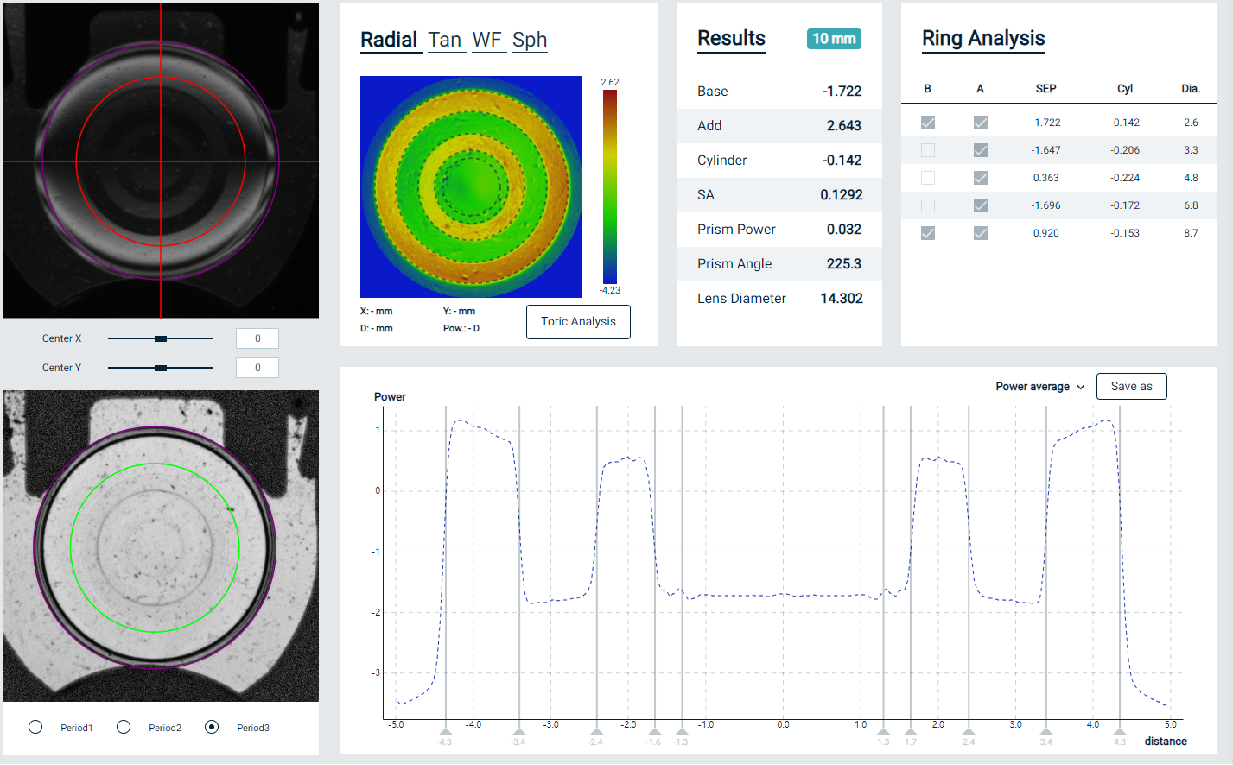This screenshot has height=765, width=1233.
Task: Click the radial power color map image
Action: 471,185
